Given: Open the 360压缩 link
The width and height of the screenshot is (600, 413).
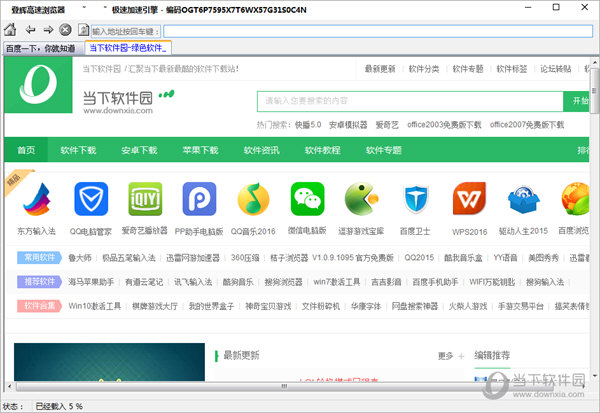Looking at the screenshot, I should point(245,258).
